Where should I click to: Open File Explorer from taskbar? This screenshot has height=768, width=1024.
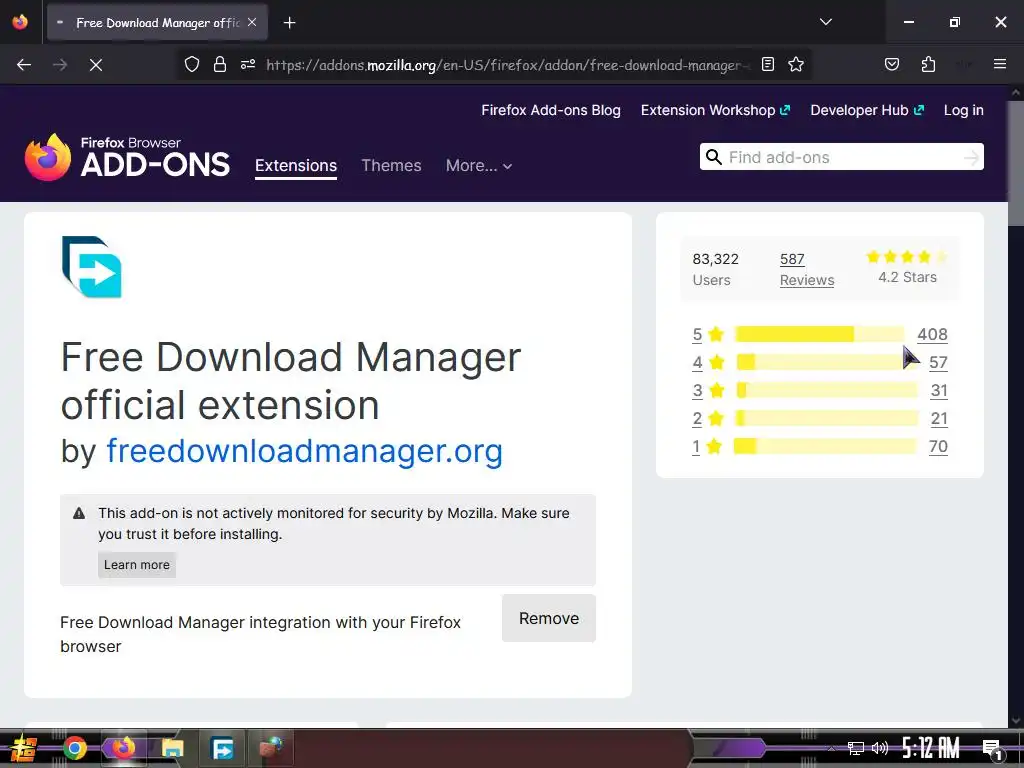(173, 748)
